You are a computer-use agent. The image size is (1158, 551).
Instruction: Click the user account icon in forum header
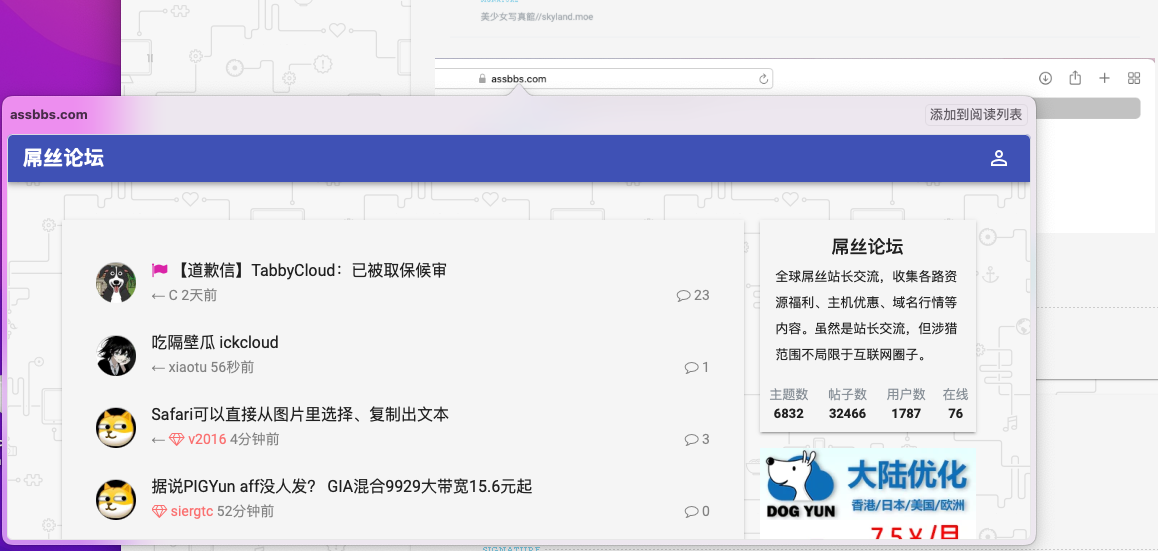point(998,158)
